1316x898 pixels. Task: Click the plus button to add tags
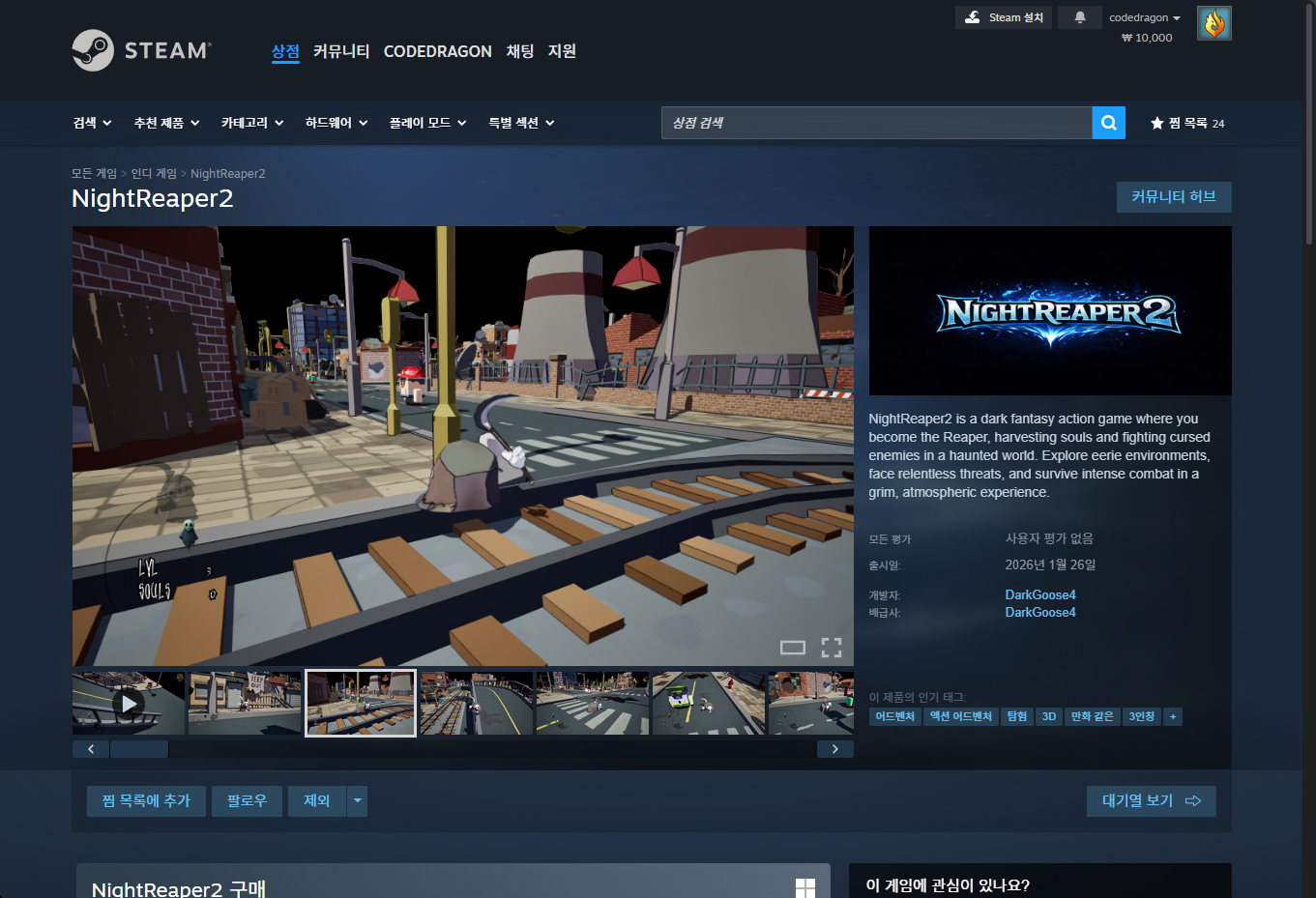pos(1173,716)
